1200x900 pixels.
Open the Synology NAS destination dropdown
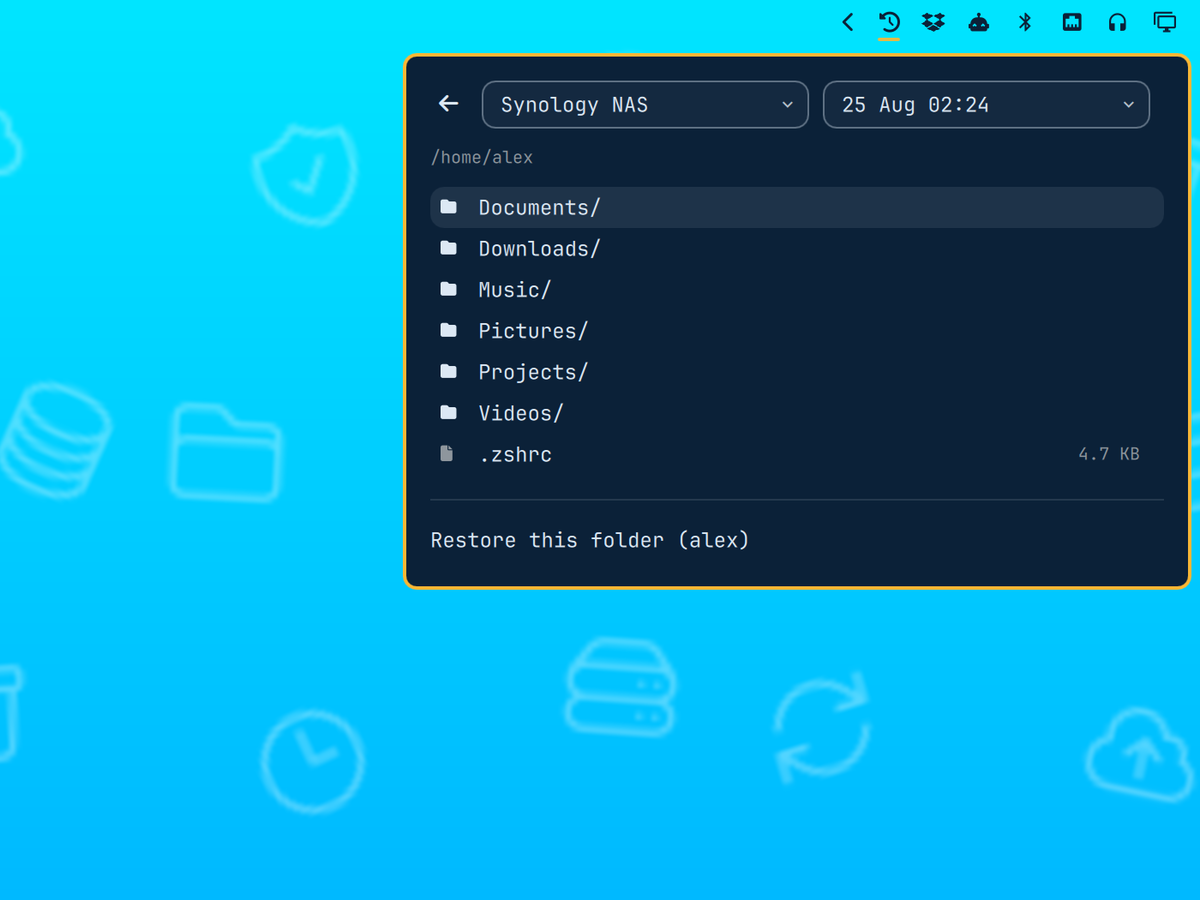(x=645, y=105)
